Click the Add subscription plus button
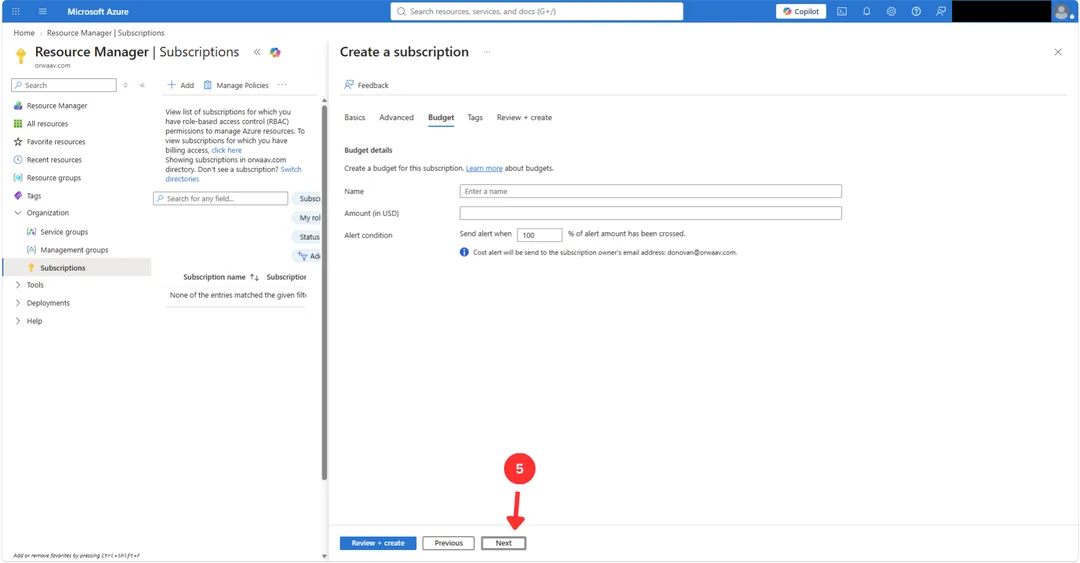Viewport: 1080px width, 563px height. pyautogui.click(x=180, y=85)
